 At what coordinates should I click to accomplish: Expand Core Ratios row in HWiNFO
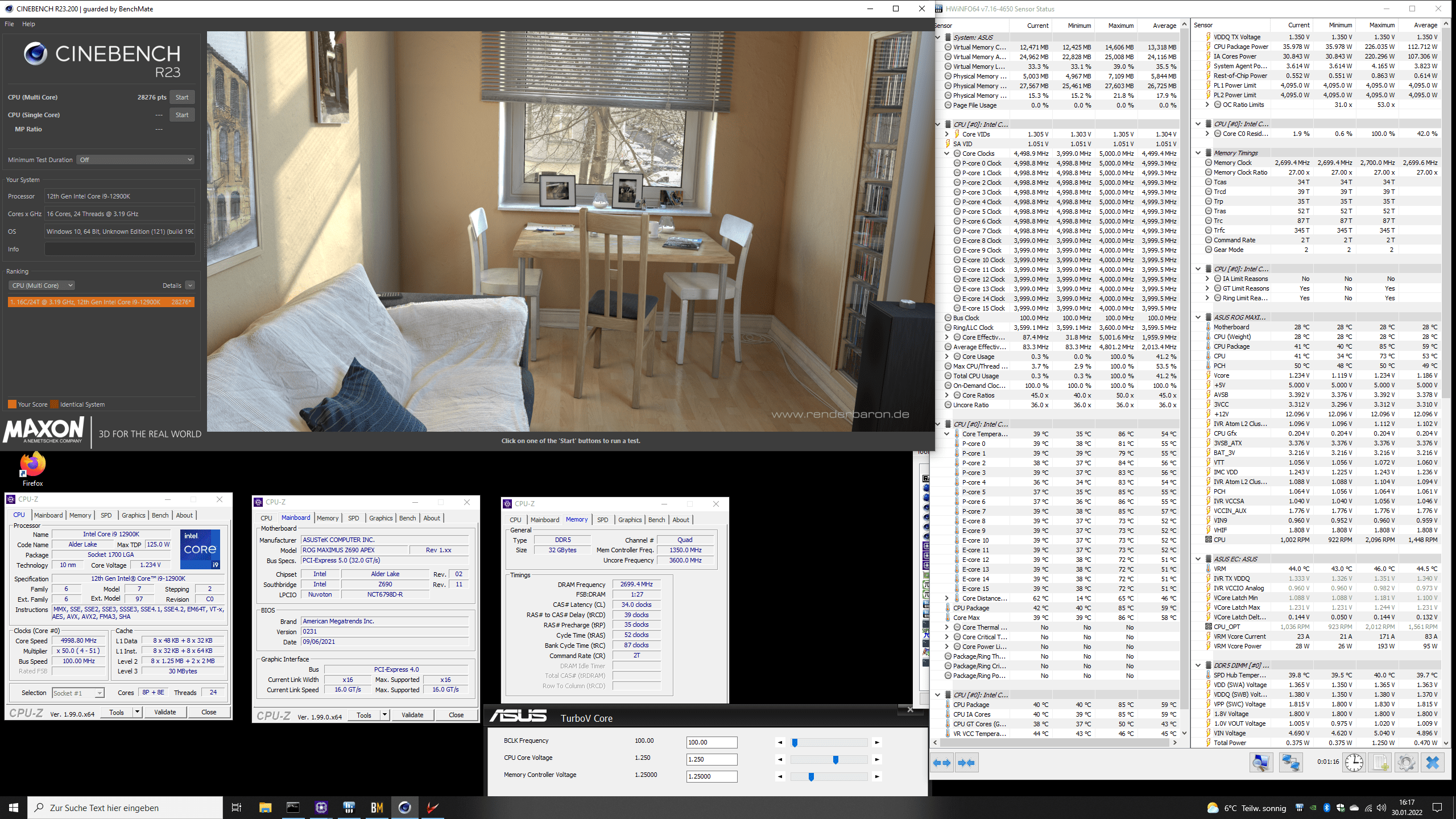(947, 395)
